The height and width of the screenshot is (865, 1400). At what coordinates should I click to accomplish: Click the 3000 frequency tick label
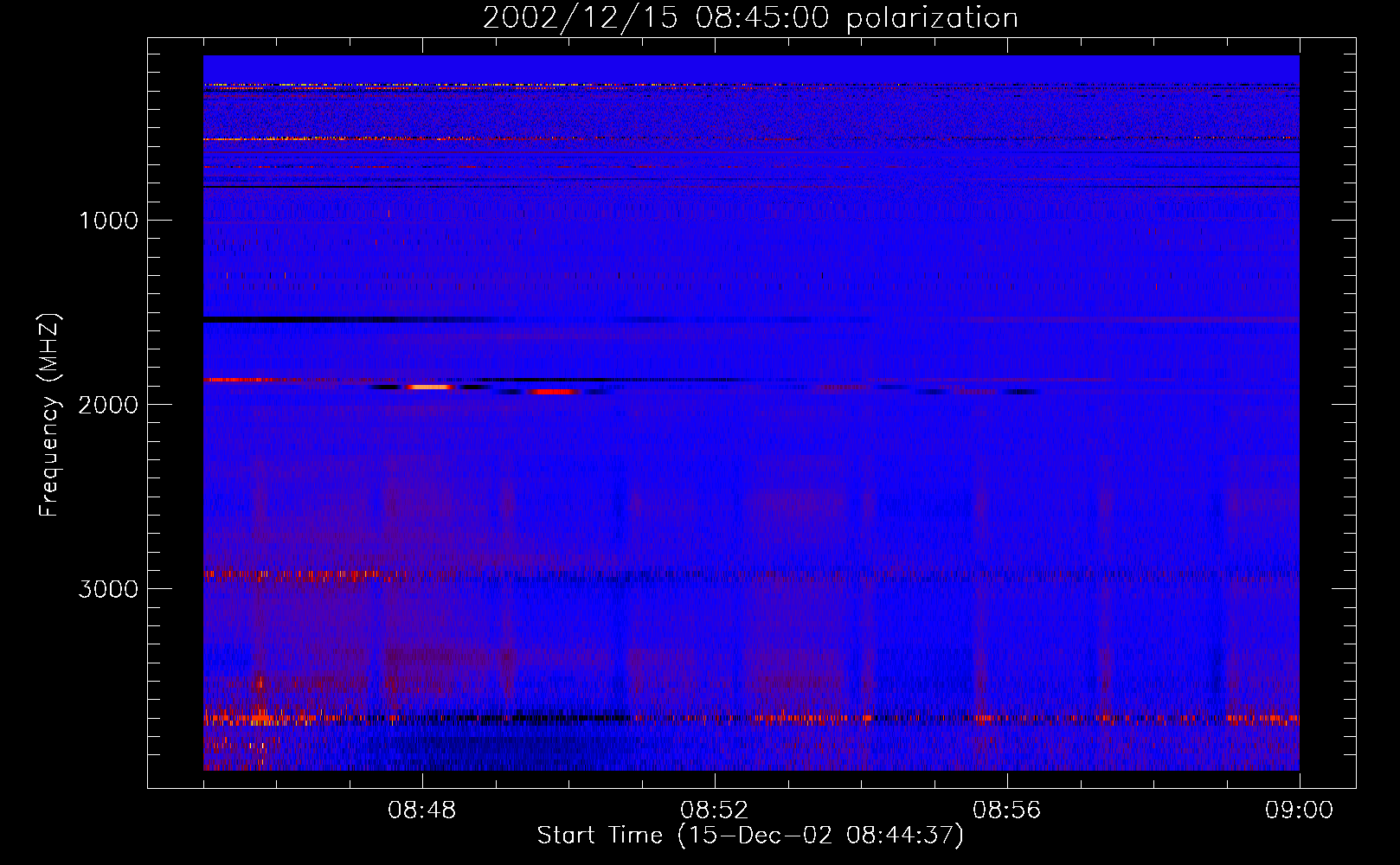[108, 589]
